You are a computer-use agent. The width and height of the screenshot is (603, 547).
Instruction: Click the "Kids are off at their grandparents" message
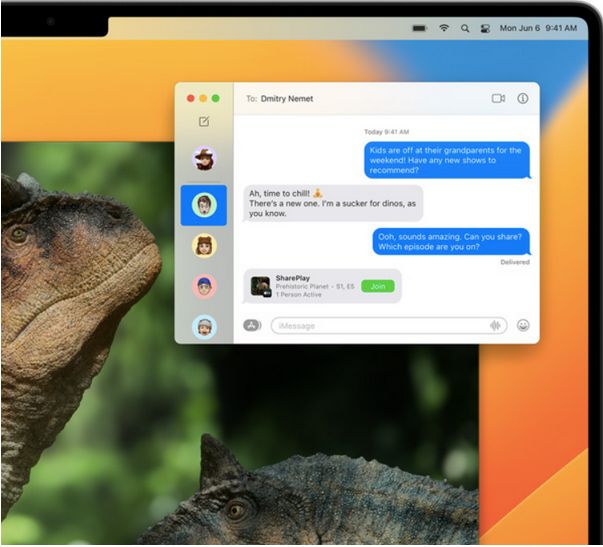tap(446, 160)
